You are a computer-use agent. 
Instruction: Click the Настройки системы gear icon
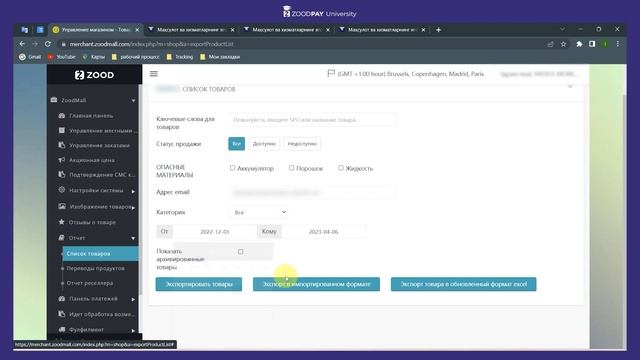click(62, 190)
